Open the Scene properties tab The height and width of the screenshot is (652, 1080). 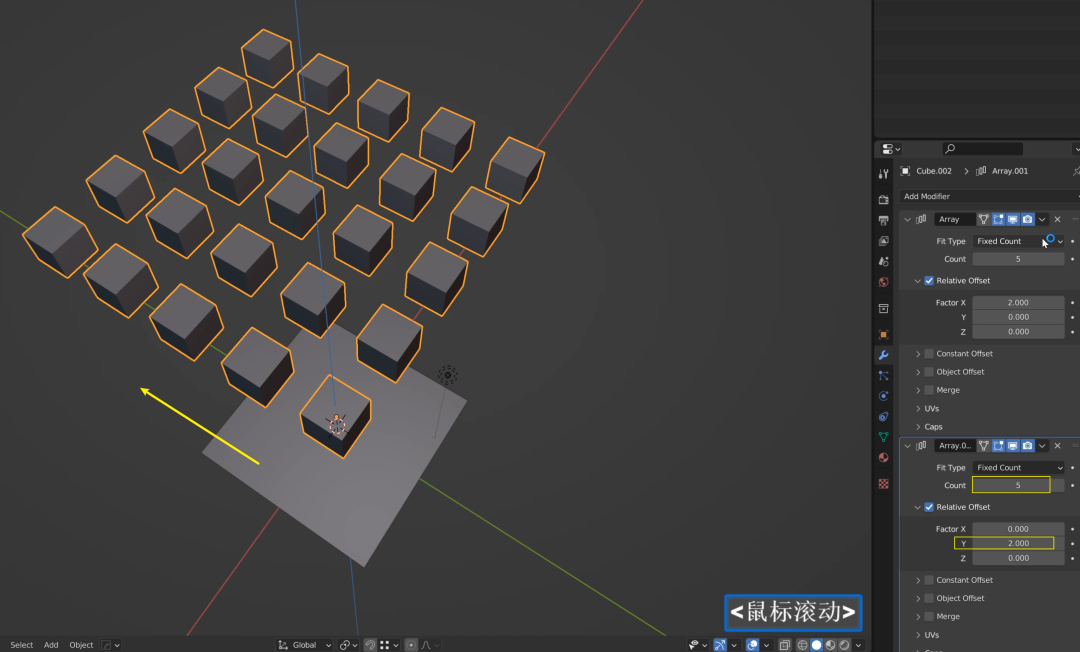884,262
